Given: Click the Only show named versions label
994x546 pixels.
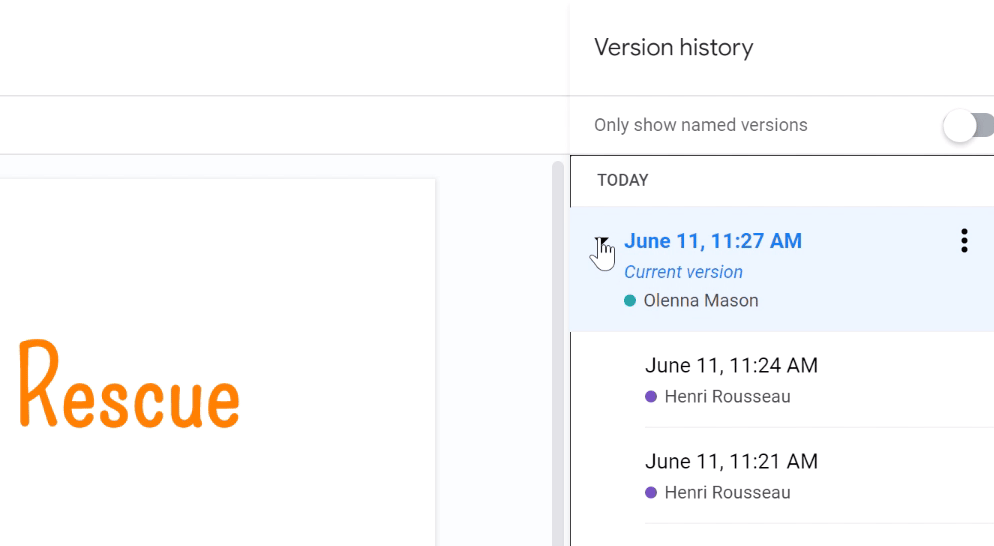Looking at the screenshot, I should pyautogui.click(x=700, y=126).
